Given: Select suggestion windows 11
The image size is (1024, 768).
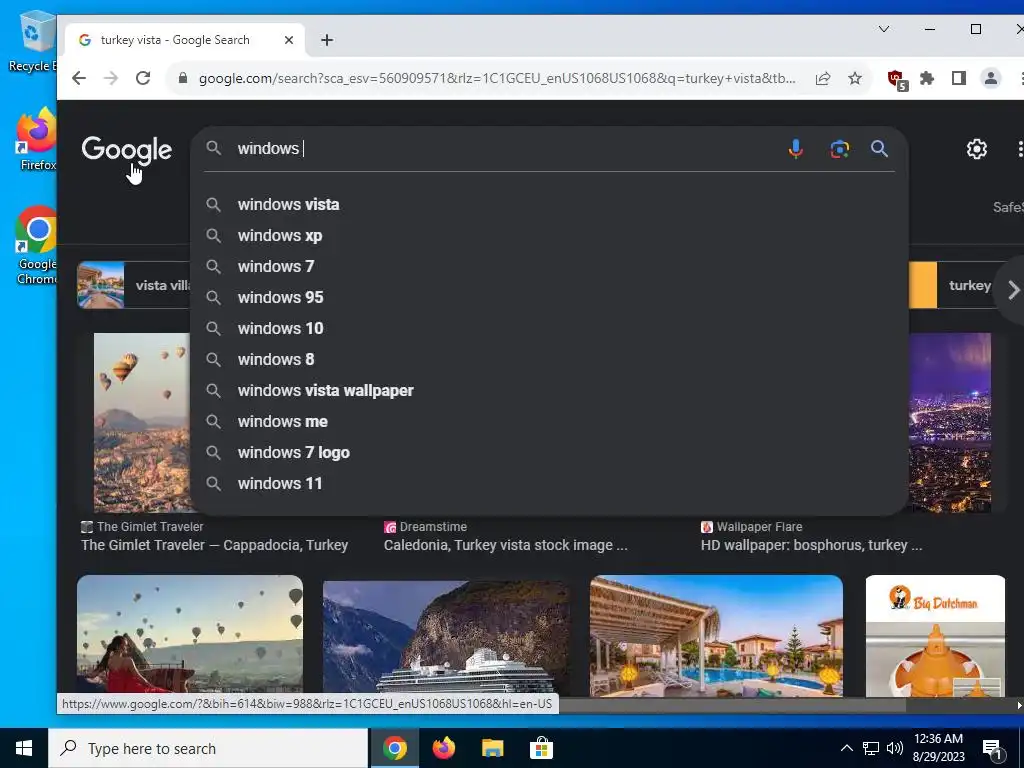Looking at the screenshot, I should (550, 483).
